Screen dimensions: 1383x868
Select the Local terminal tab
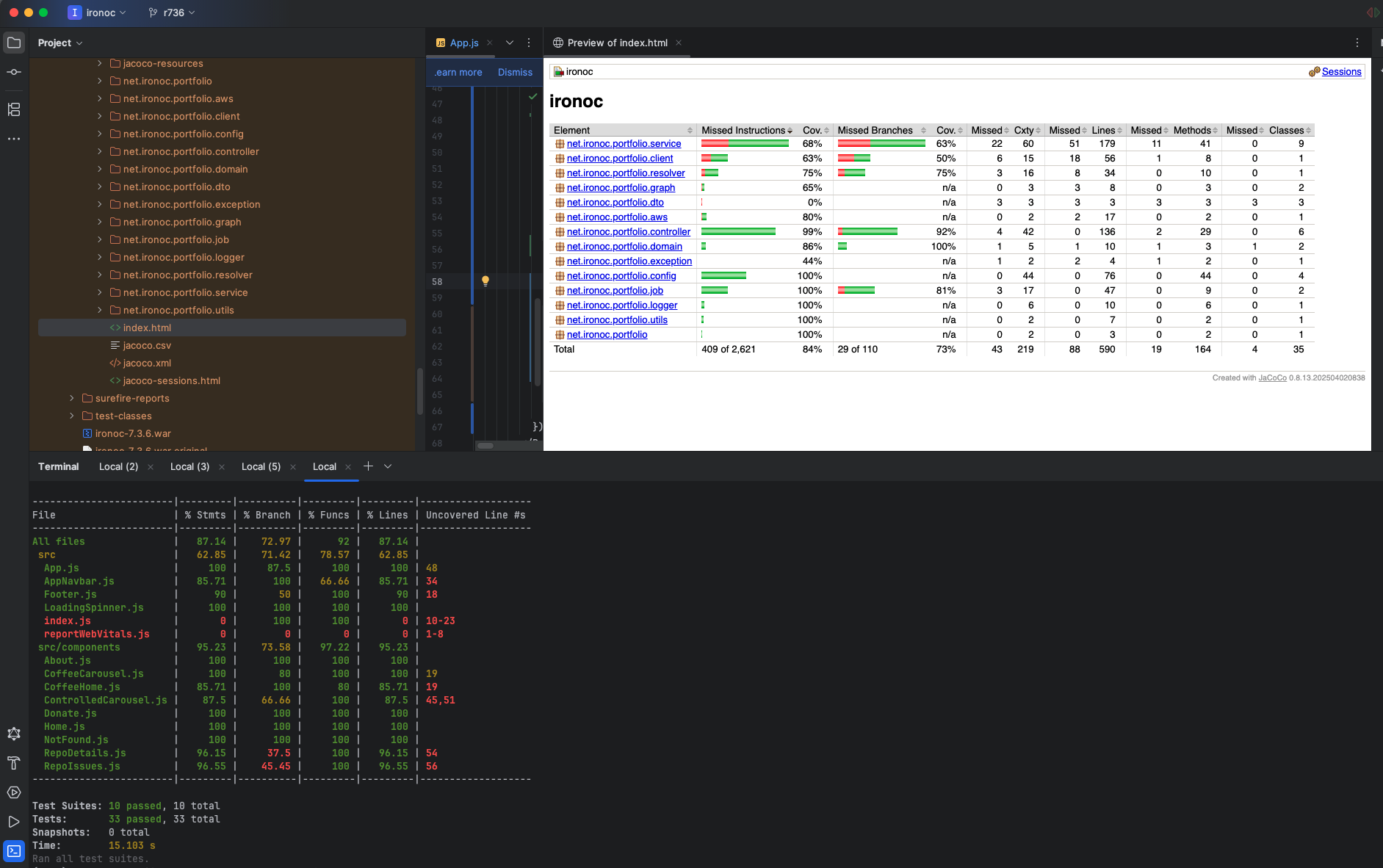(324, 466)
